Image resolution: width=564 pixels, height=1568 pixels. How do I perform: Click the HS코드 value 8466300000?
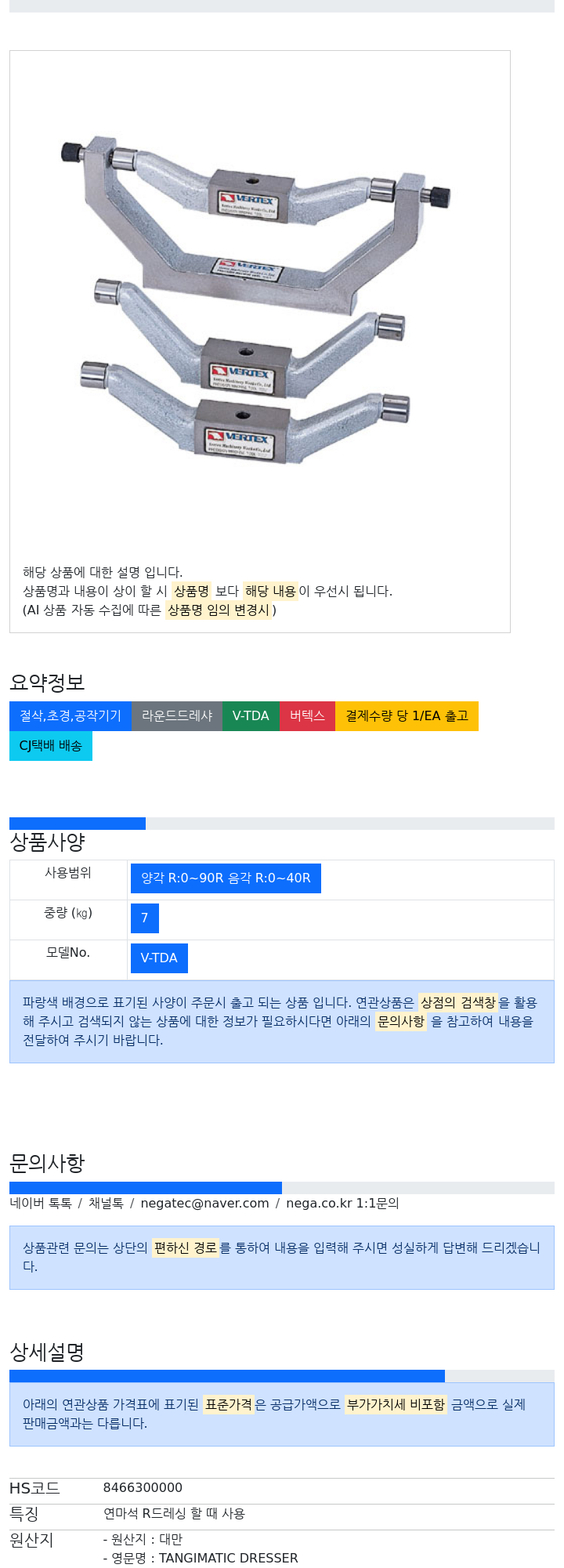[x=143, y=1488]
